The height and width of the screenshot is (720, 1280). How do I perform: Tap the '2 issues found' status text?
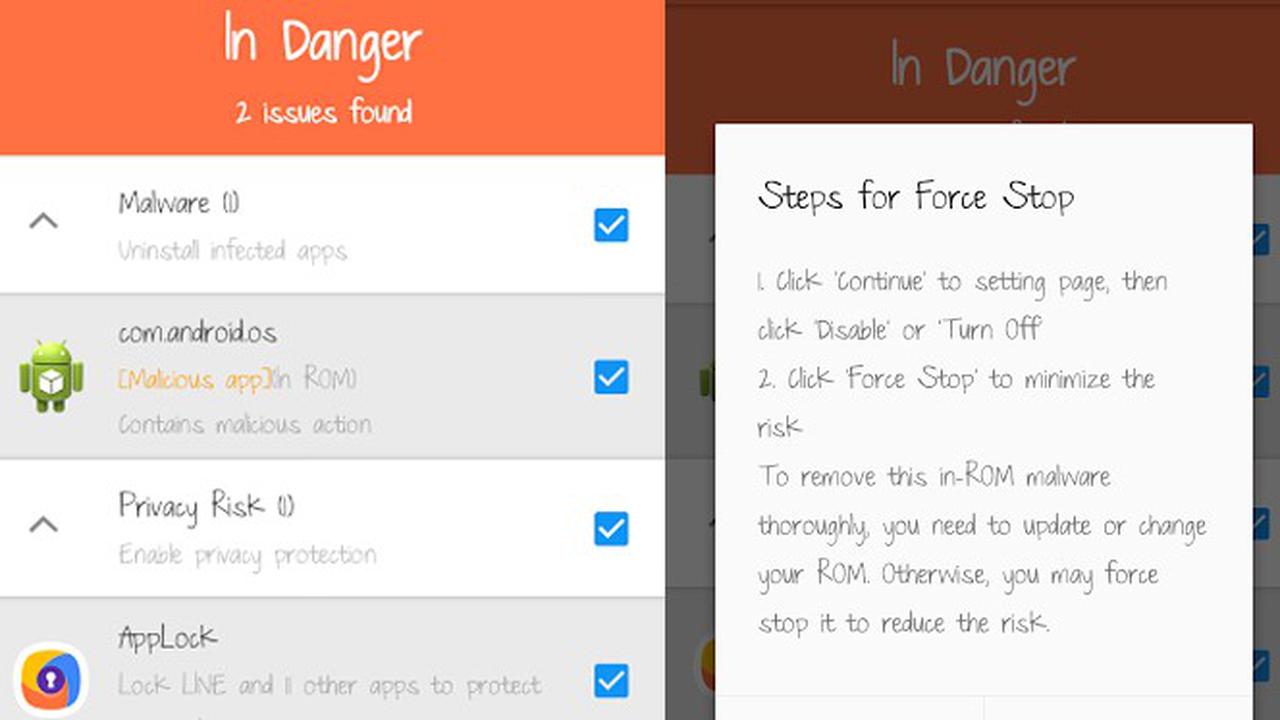point(323,111)
